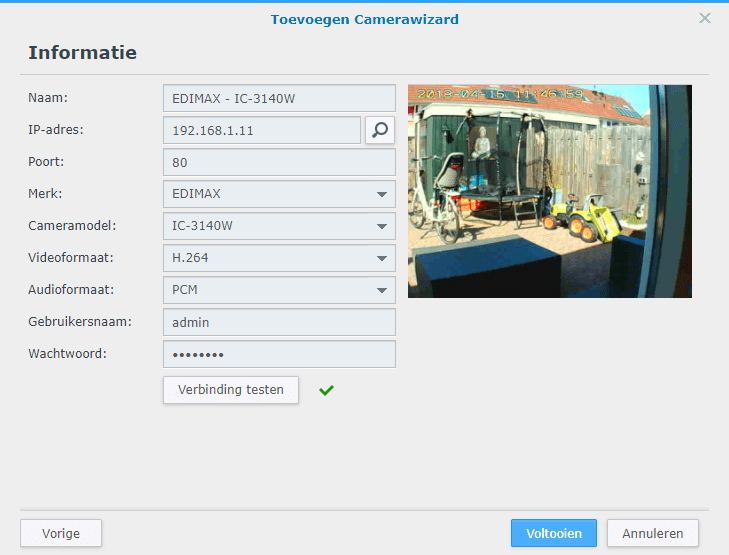The image size is (729, 555).
Task: Focus the Naam input field
Action: [279, 98]
